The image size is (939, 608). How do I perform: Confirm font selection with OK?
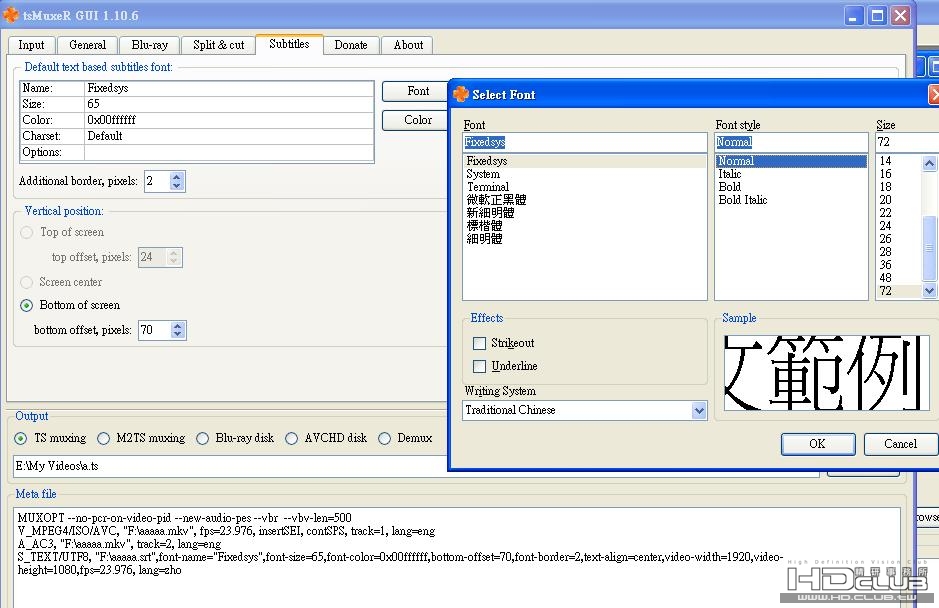pos(818,444)
